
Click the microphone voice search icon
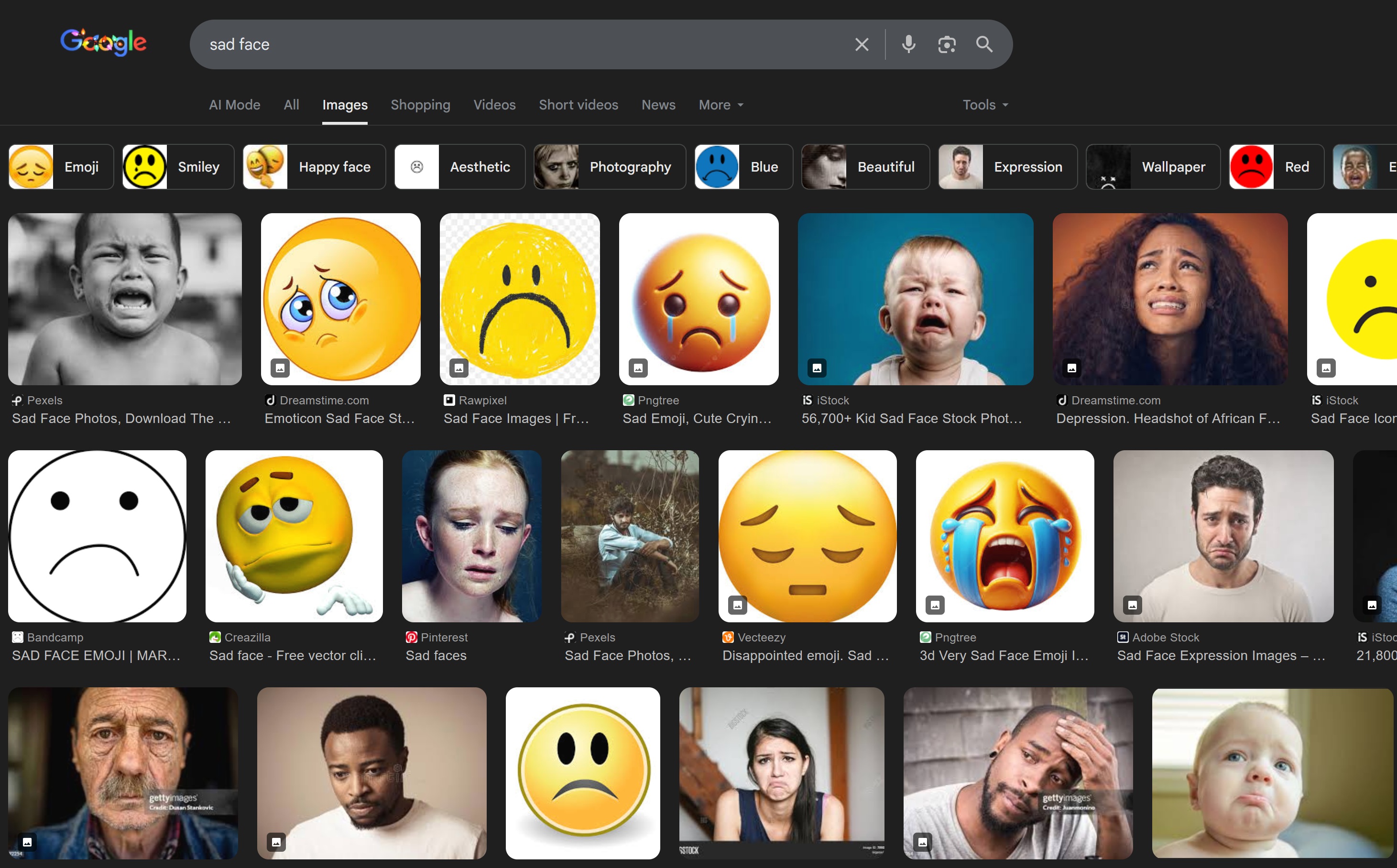[x=908, y=44]
